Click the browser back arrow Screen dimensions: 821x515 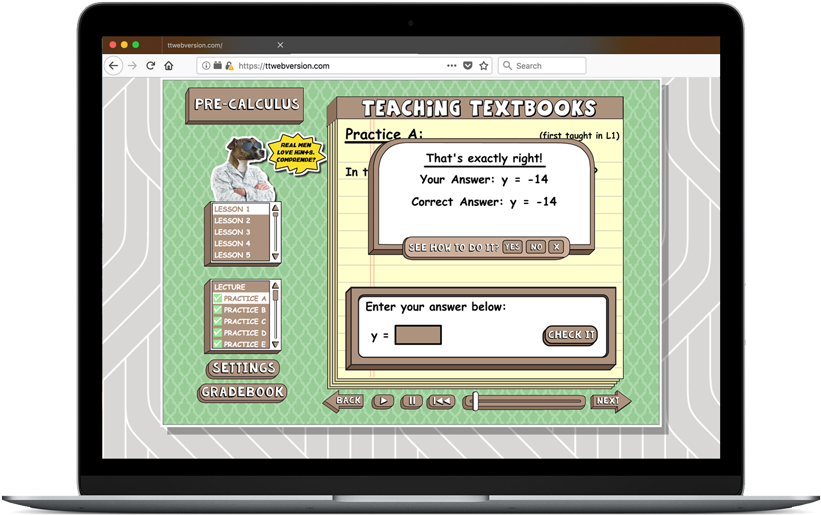pos(112,66)
